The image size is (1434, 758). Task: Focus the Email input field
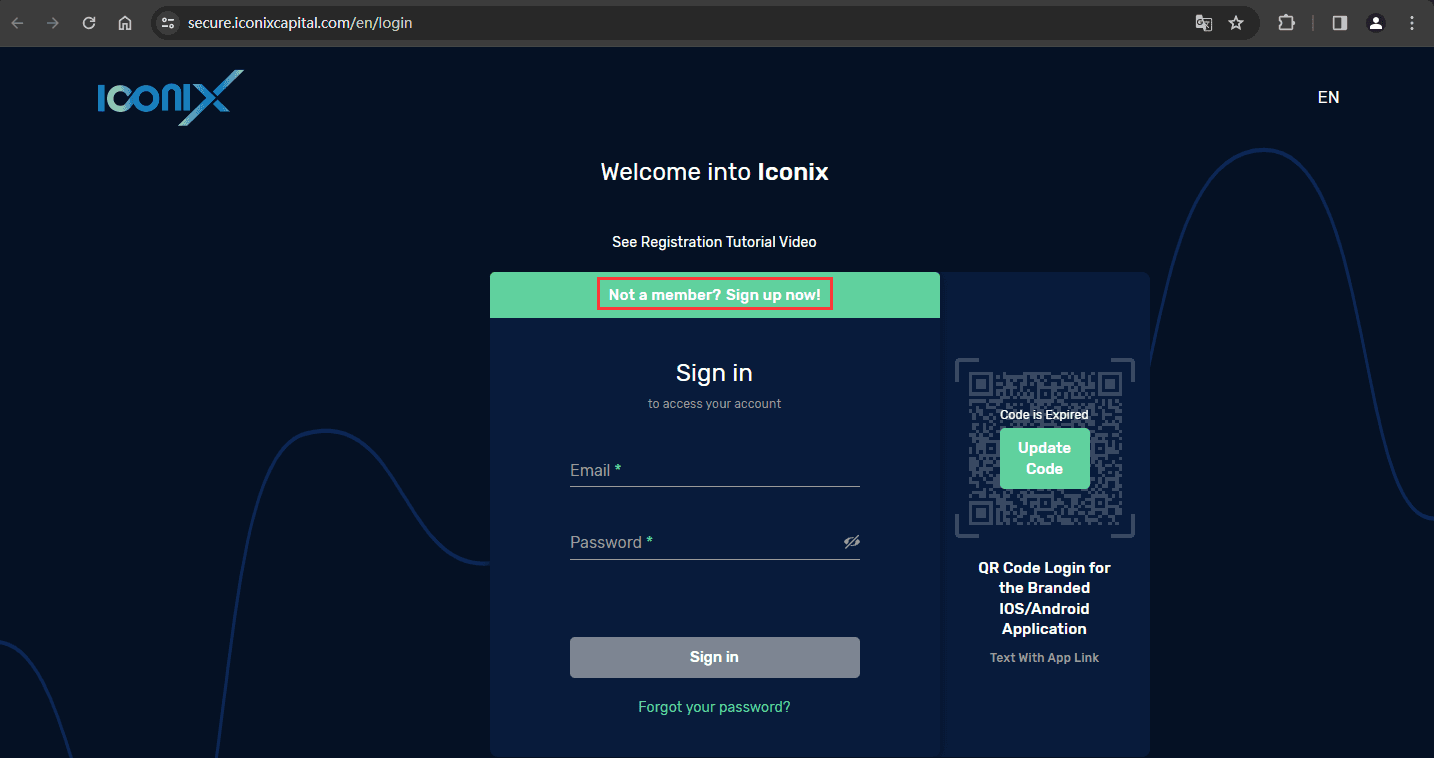pos(714,470)
